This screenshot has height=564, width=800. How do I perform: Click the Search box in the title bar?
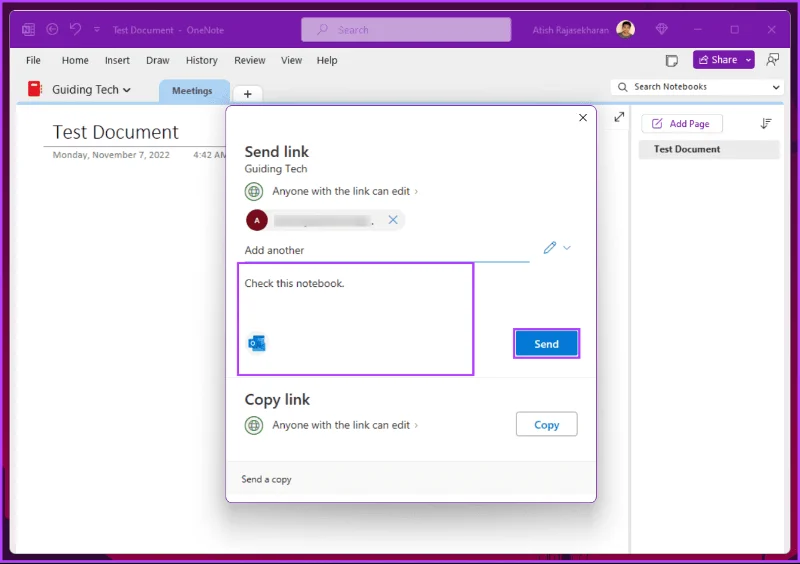[406, 30]
